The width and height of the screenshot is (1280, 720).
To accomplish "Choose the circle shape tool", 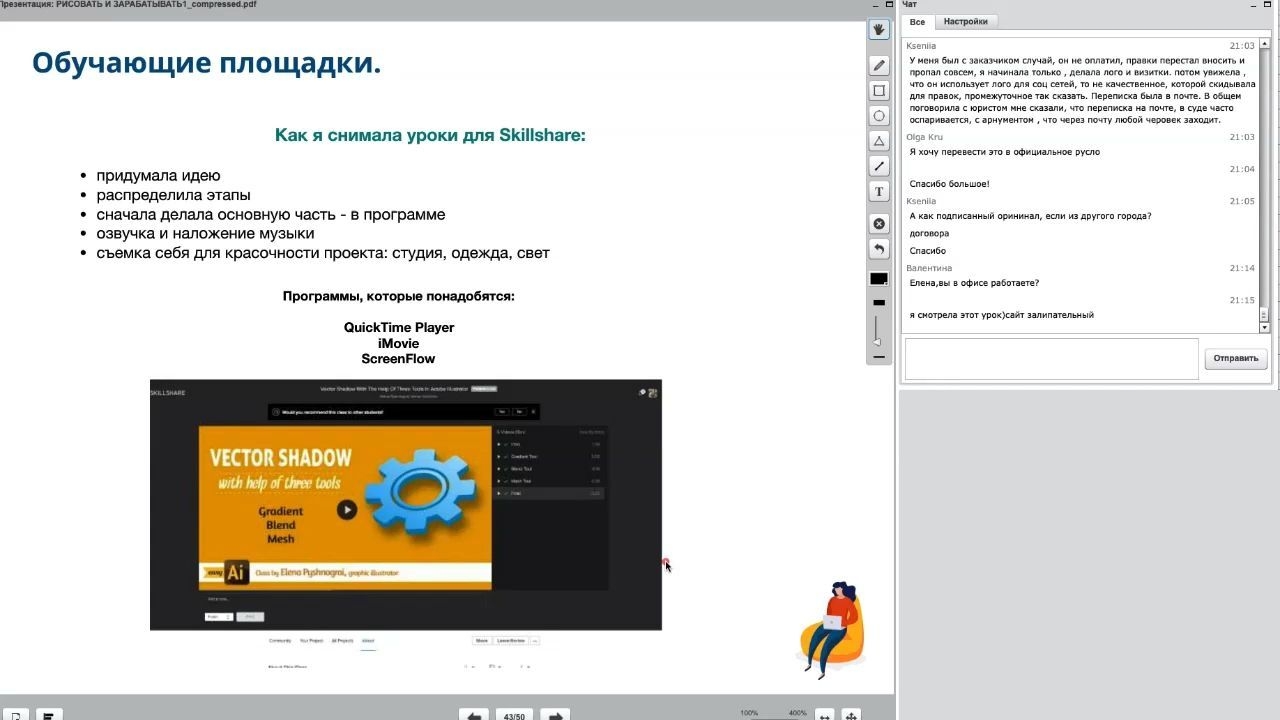I will [x=879, y=116].
